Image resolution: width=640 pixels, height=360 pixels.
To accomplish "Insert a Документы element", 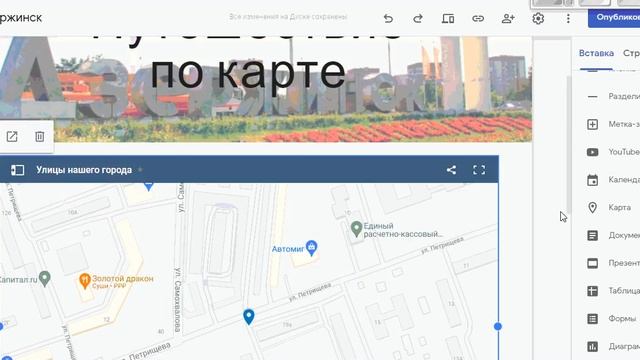I will (613, 235).
